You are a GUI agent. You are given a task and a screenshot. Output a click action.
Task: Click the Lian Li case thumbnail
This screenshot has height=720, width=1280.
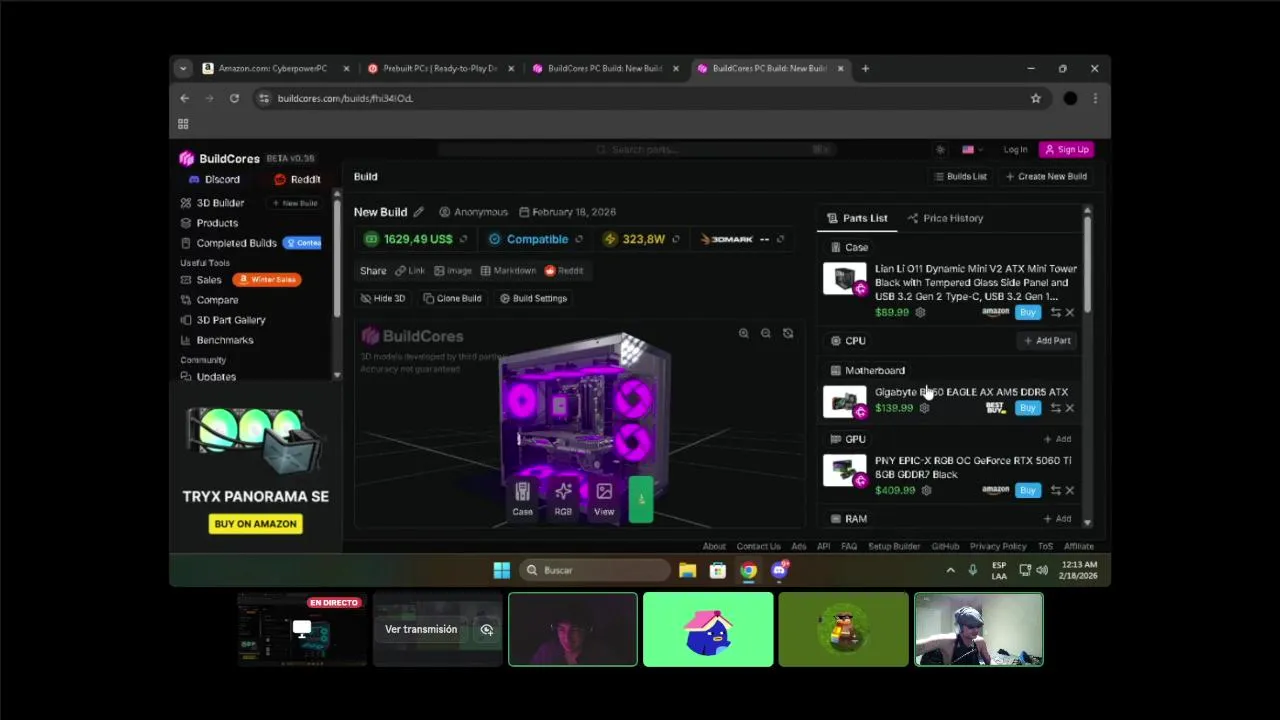[844, 279]
